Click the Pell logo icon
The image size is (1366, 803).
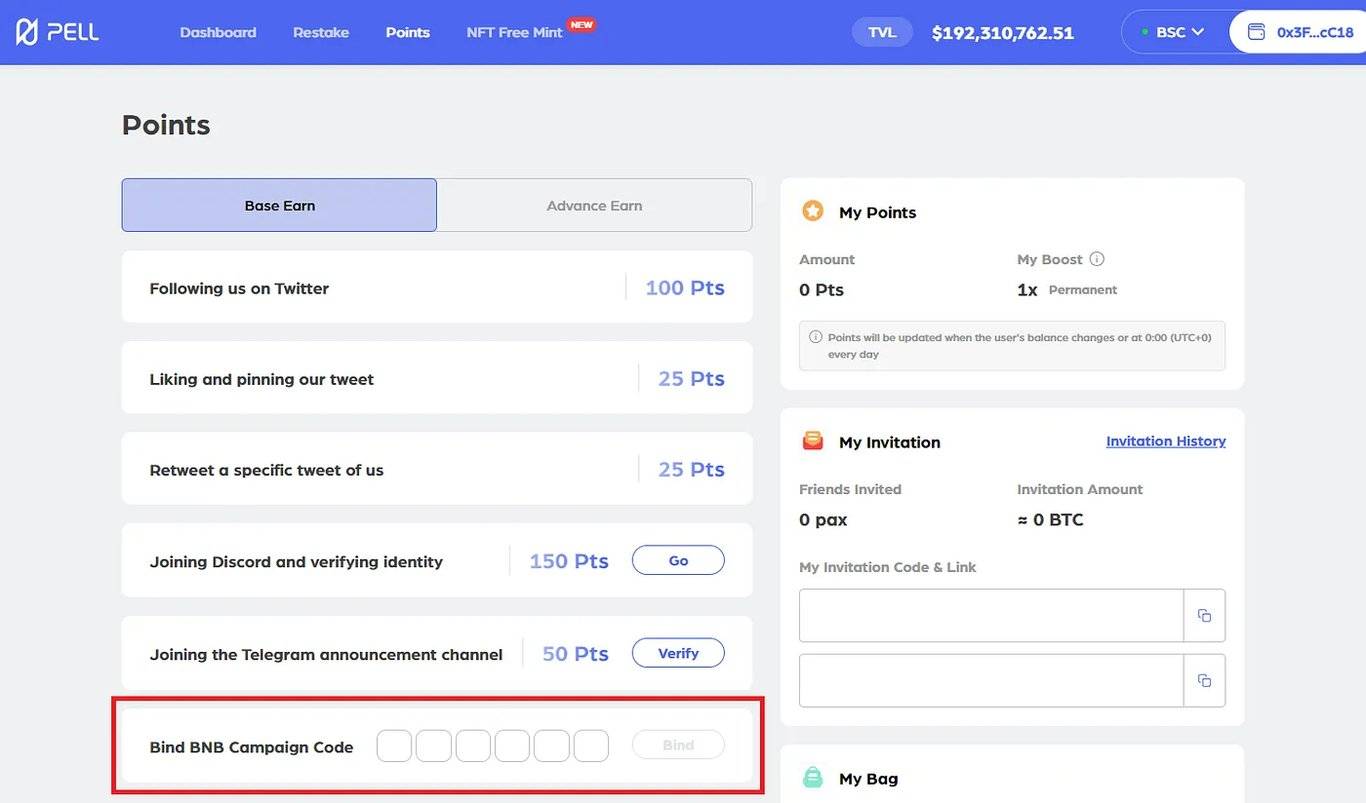27,32
